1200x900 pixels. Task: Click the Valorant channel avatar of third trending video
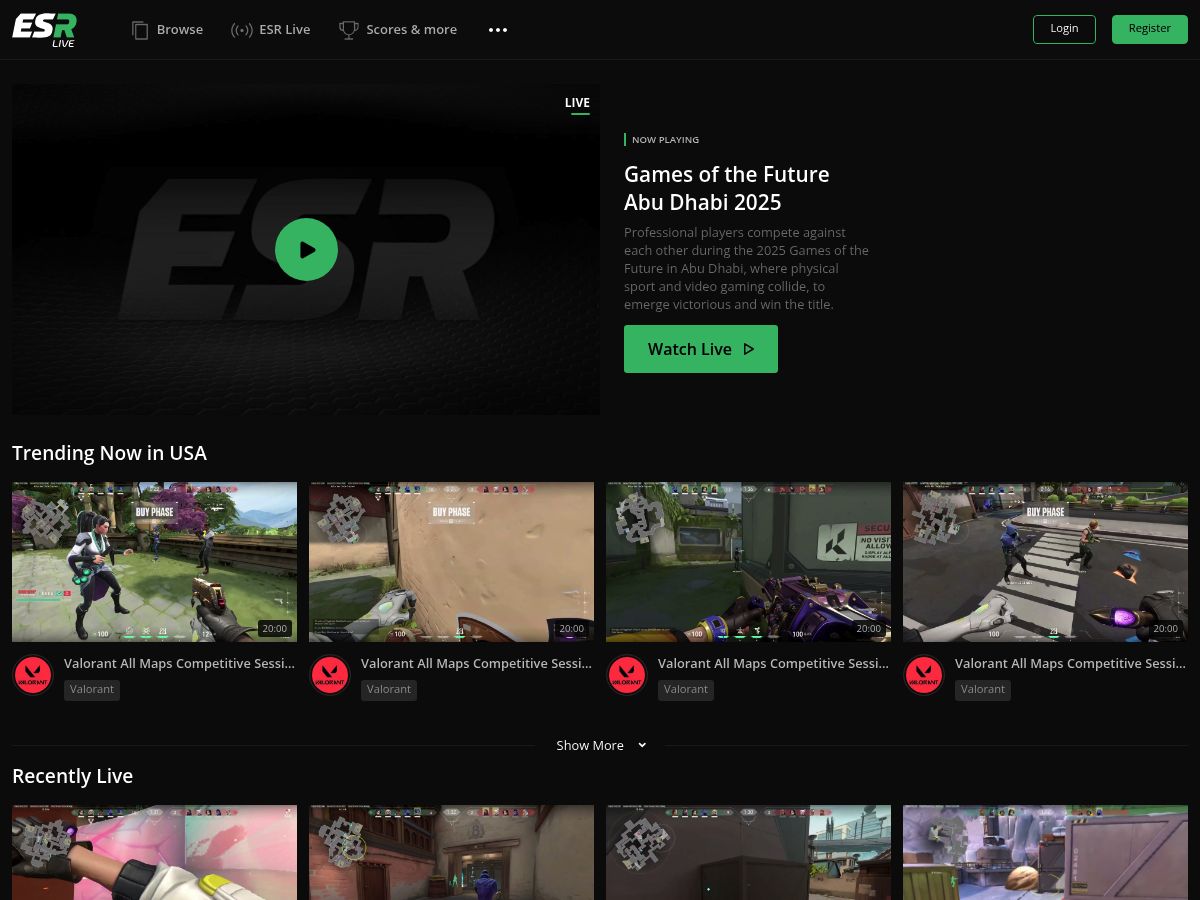(627, 675)
